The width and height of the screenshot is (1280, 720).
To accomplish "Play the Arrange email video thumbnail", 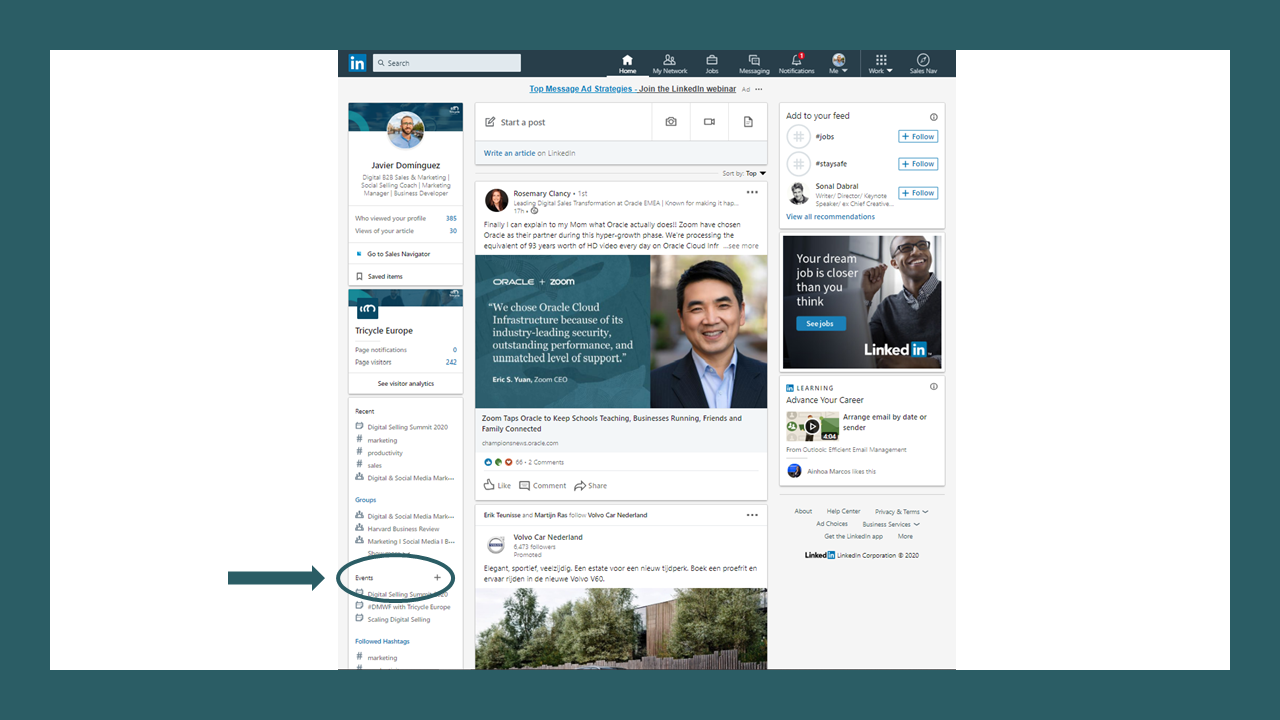I will tap(812, 426).
